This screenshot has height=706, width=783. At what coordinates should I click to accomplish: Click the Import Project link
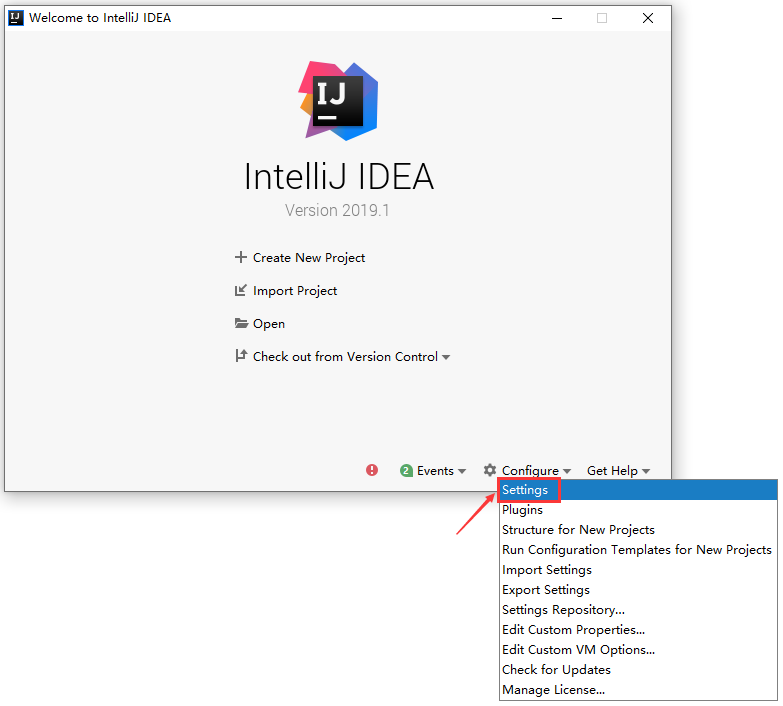(296, 292)
